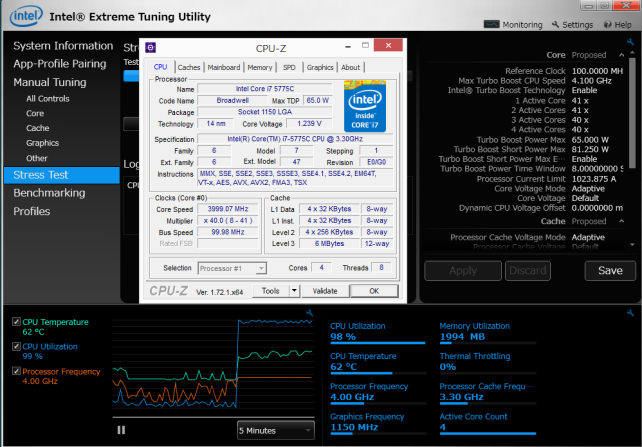Click the Discard button in the tuning panel
Viewport: 642px width, 447px height.
click(528, 271)
